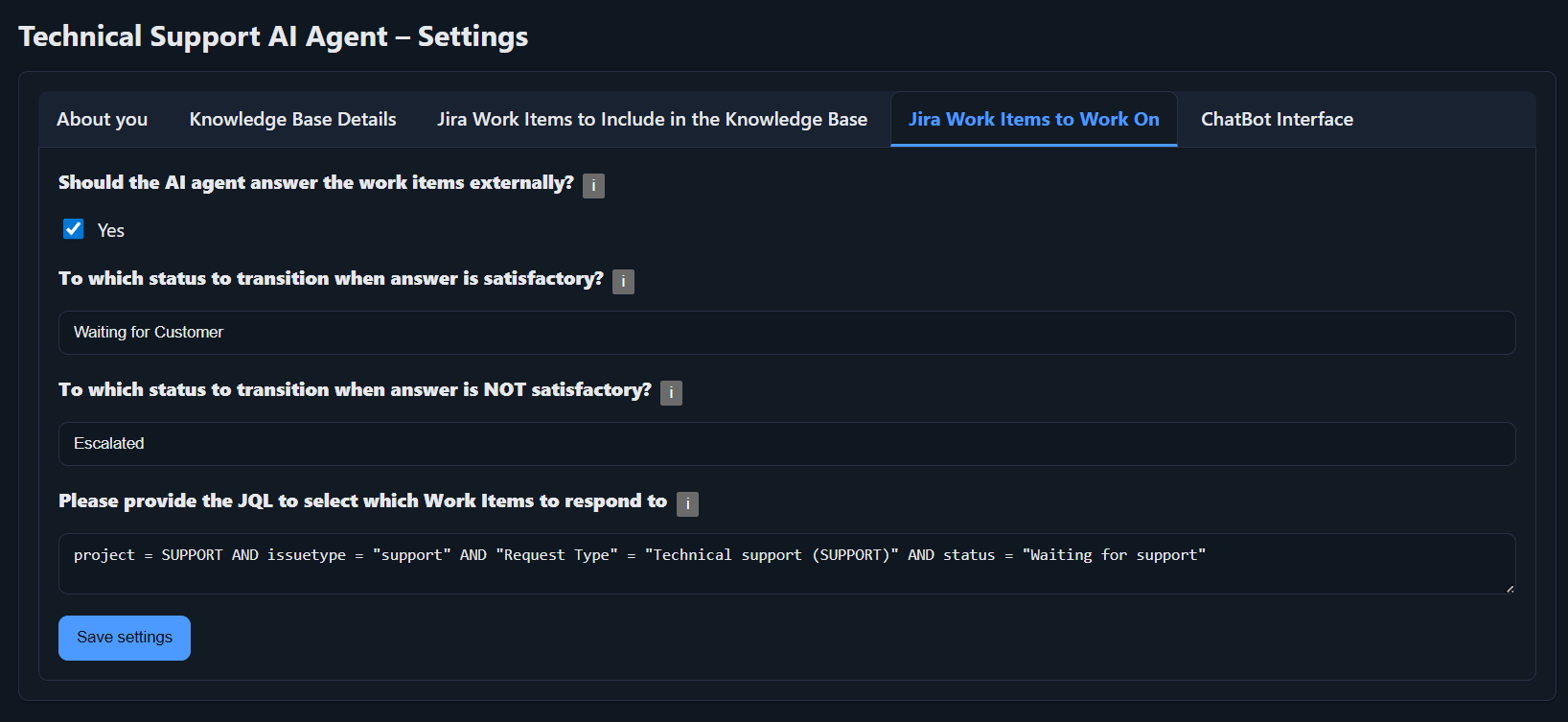Click the 'Yes' checkbox label
Viewport: 1568px width, 722px height.
[111, 230]
